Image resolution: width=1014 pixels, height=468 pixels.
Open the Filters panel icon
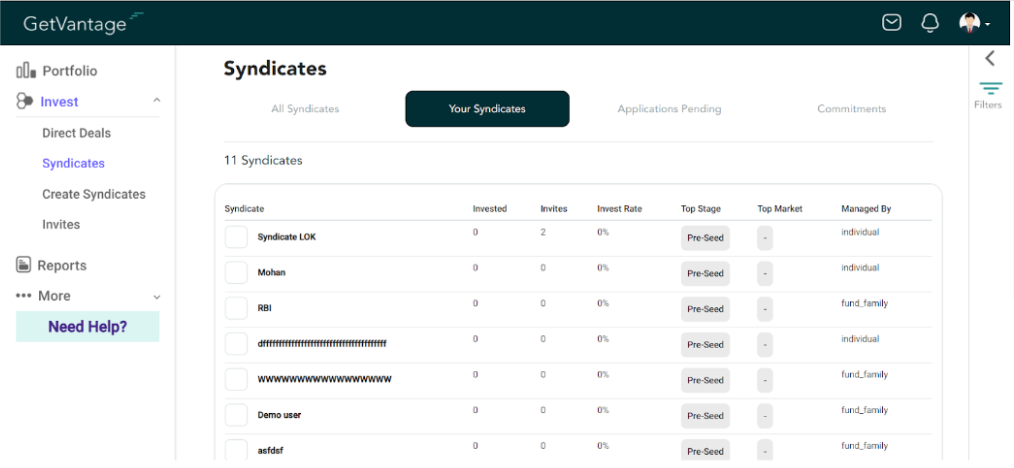pyautogui.click(x=990, y=89)
